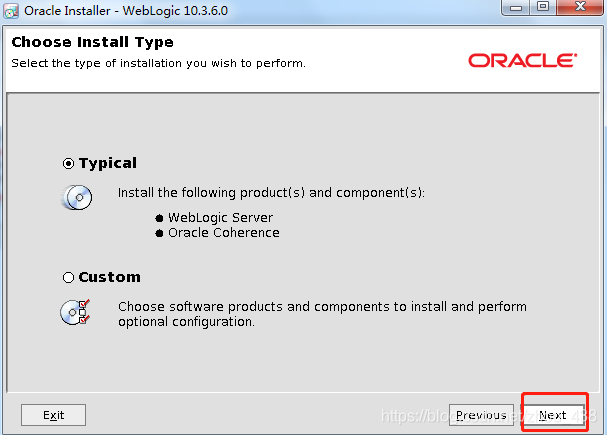Select the Typical install radio button

68,164
